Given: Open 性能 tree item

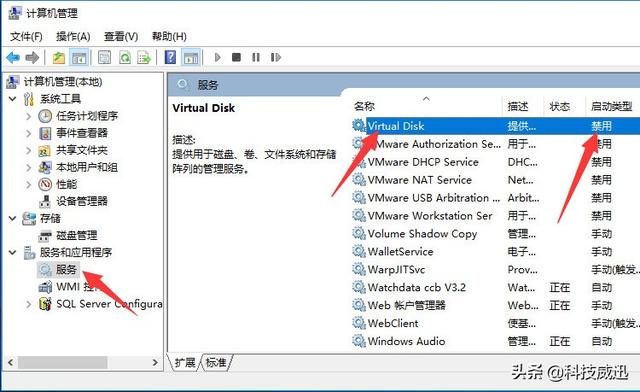Looking at the screenshot, I should coord(67,184).
